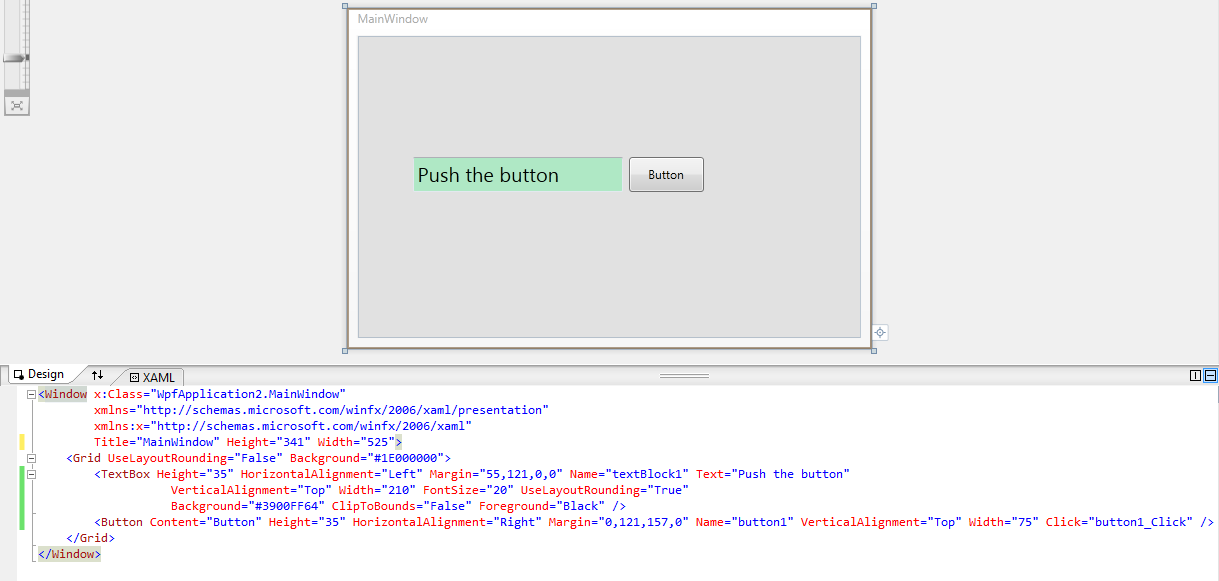Click the designer icon on the Design tab
Screen dimensions: 1219x581
click(18, 373)
